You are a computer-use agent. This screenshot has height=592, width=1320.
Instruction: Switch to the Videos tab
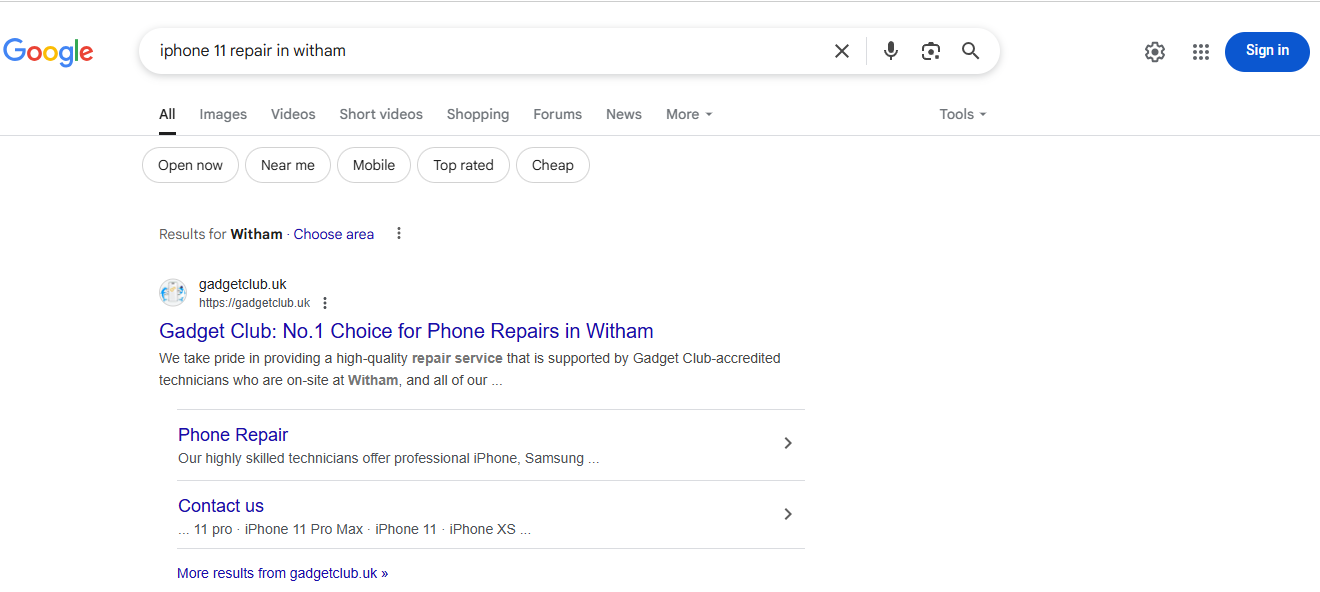click(x=293, y=114)
